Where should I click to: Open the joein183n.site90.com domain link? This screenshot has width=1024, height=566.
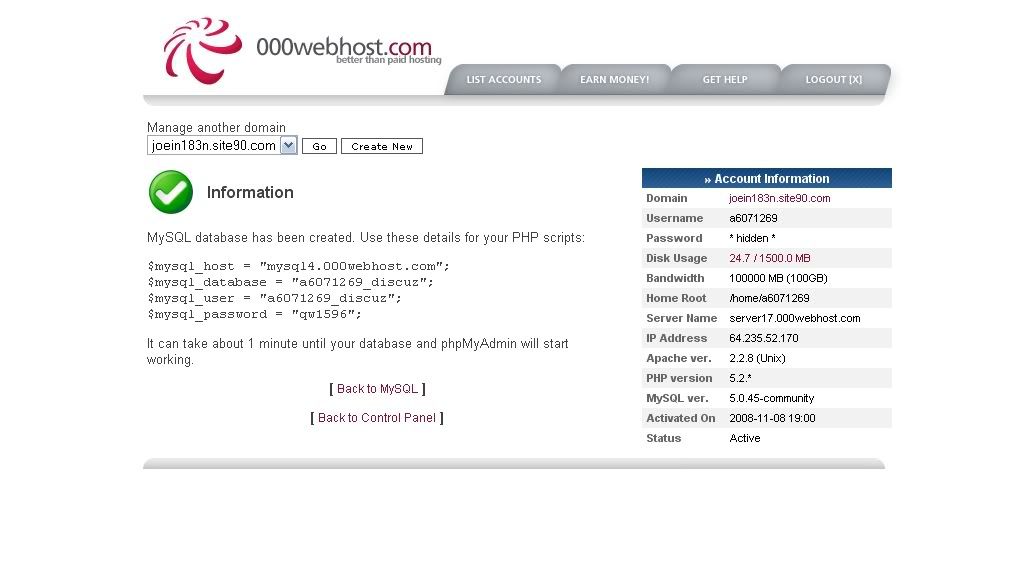pyautogui.click(x=780, y=198)
